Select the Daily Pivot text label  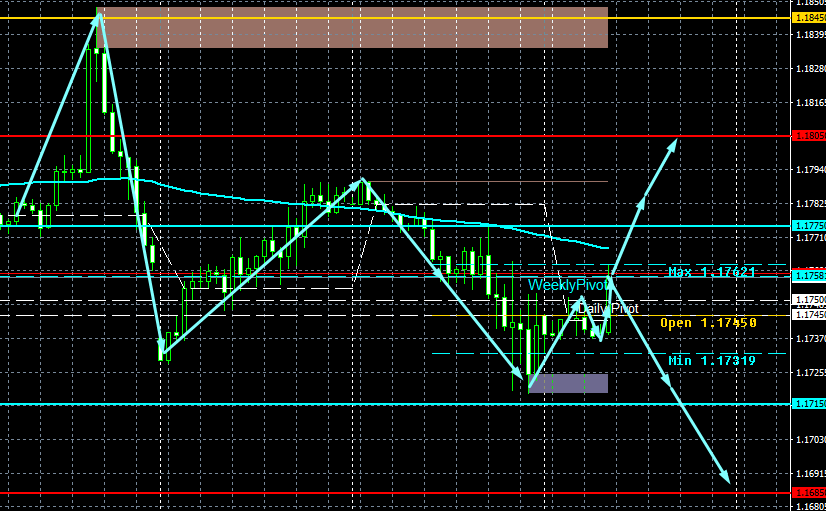click(x=607, y=308)
